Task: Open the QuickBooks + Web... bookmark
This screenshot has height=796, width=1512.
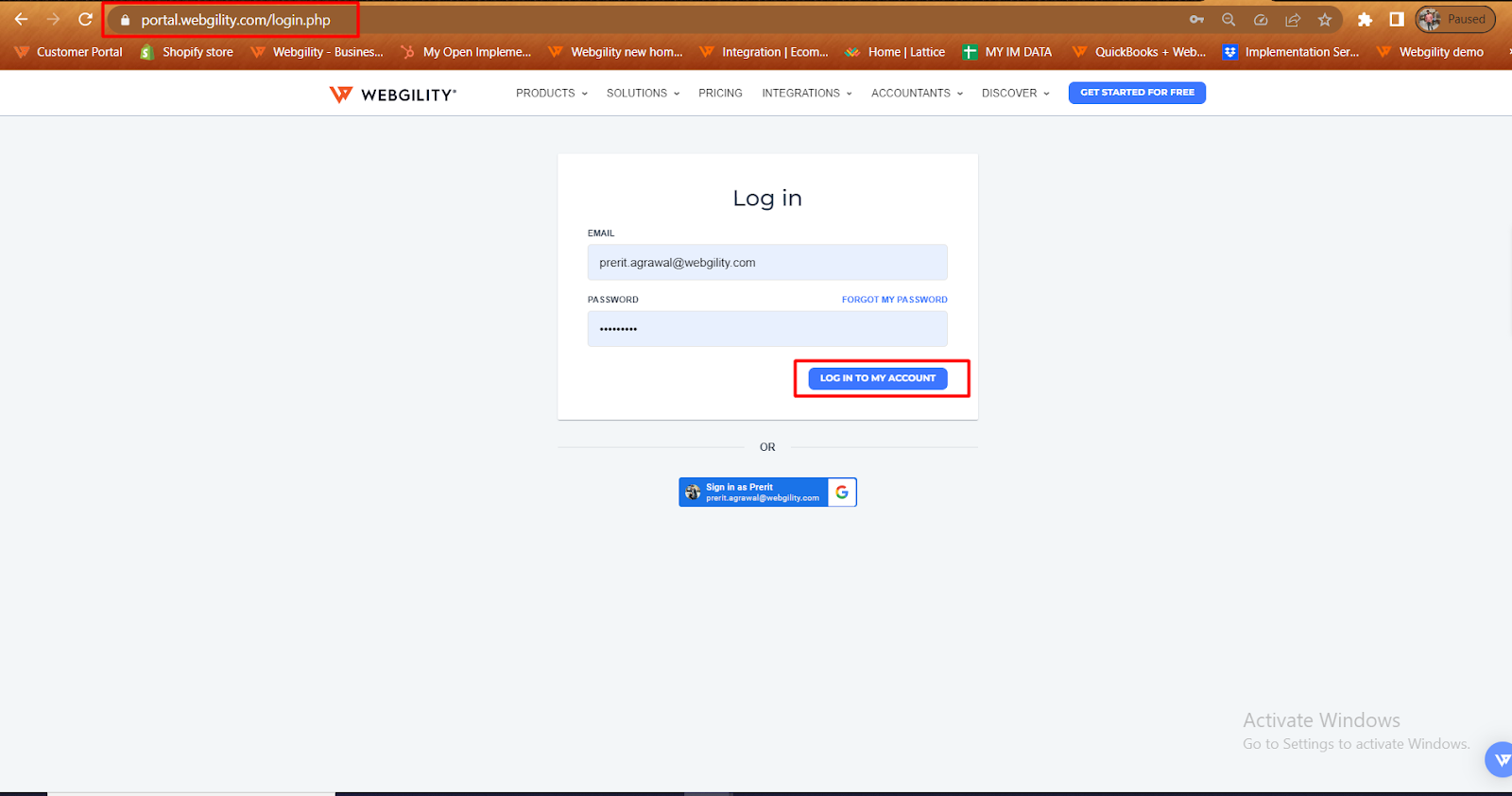Action: tap(1139, 52)
